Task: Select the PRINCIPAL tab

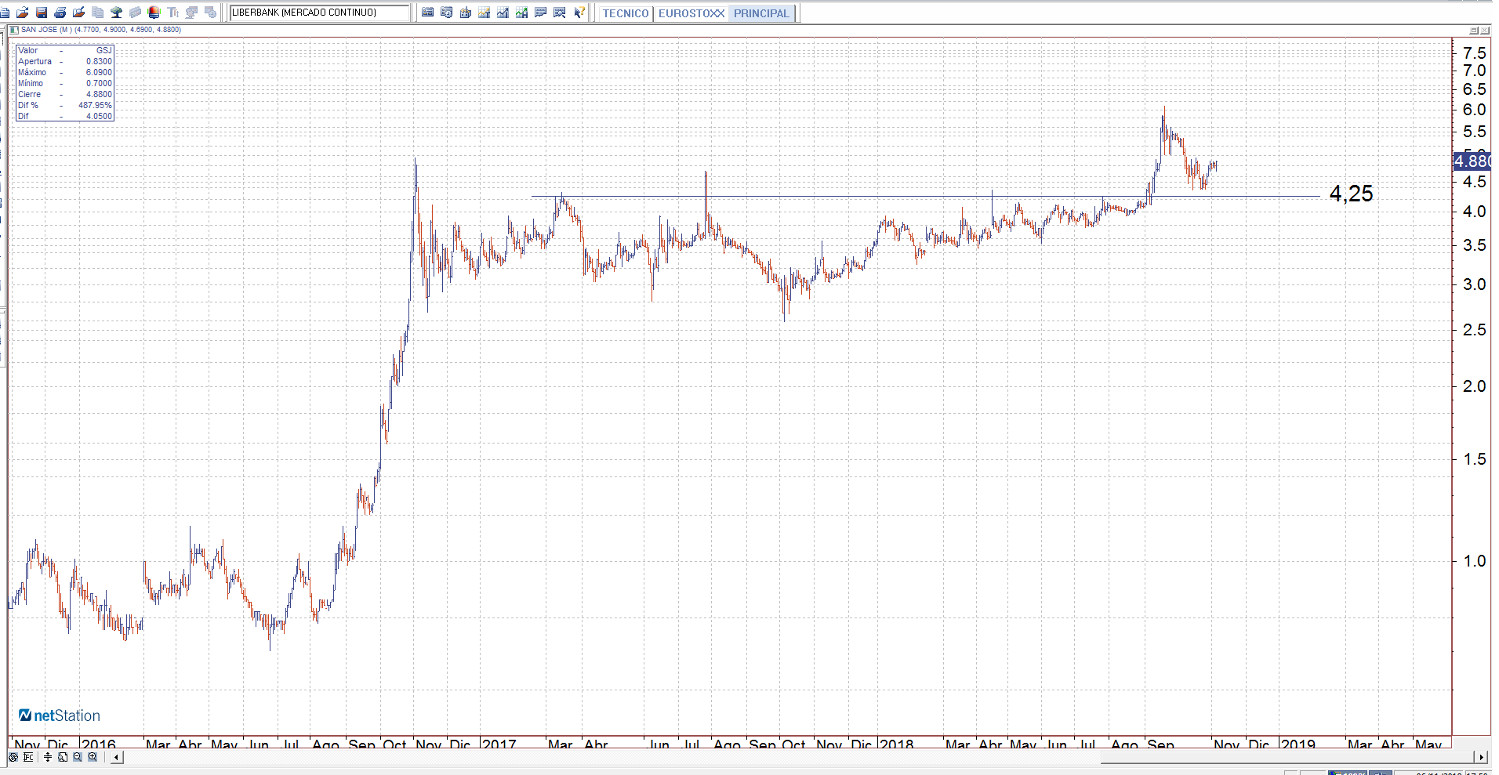Action: pos(761,14)
